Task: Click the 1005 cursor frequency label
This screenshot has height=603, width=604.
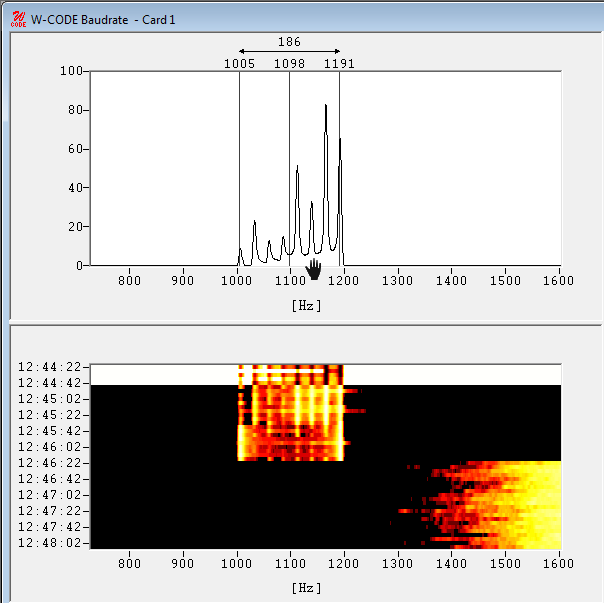Action: (x=239, y=64)
